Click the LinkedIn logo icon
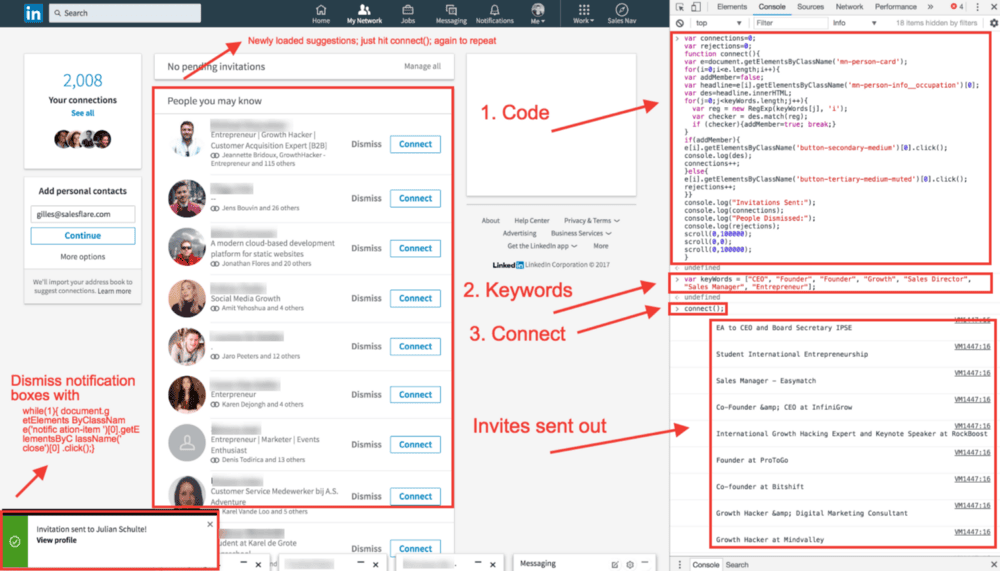Viewport: 1000px width, 571px height. [33, 13]
